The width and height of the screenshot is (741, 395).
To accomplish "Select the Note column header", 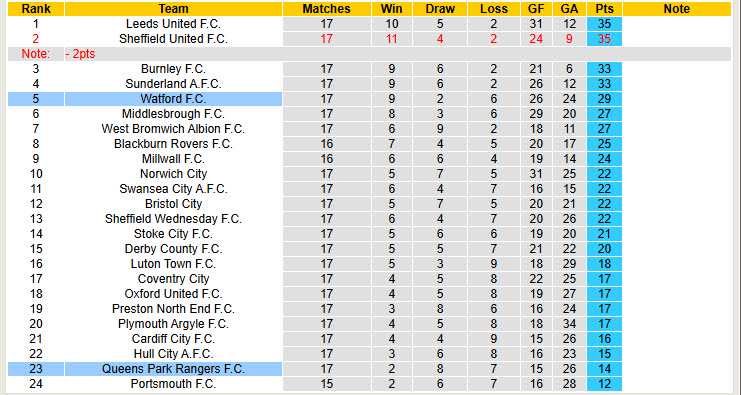I will (x=677, y=9).
